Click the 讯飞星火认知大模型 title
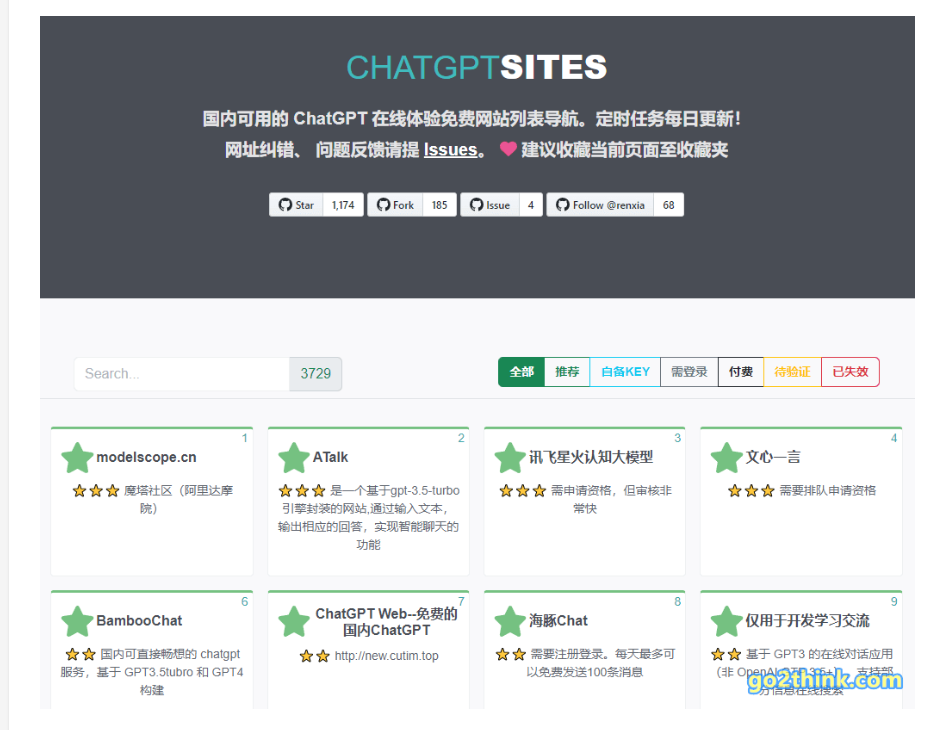Viewport: 944px width, 730px height. 591,457
